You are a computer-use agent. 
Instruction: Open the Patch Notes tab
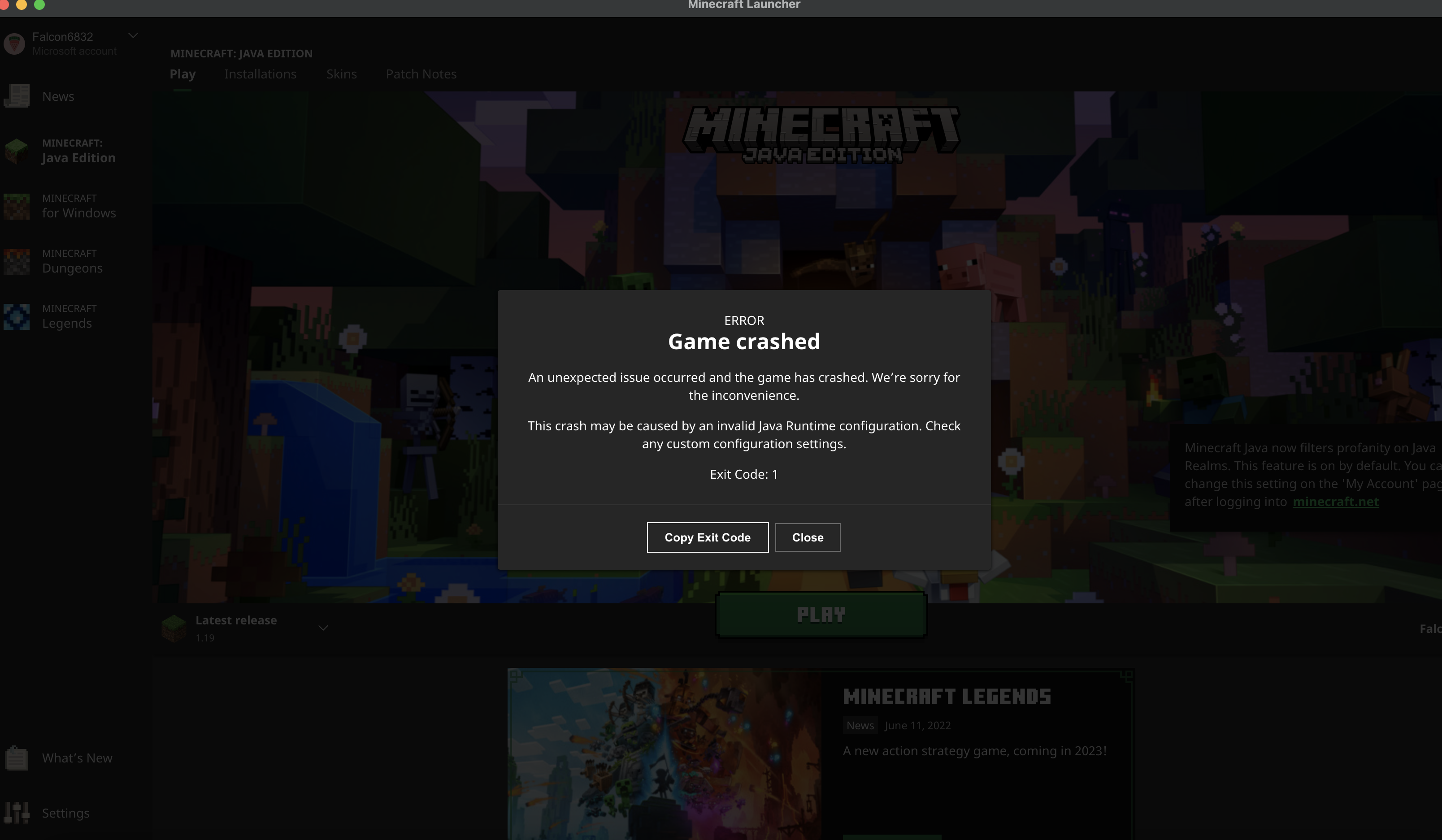[x=421, y=74]
